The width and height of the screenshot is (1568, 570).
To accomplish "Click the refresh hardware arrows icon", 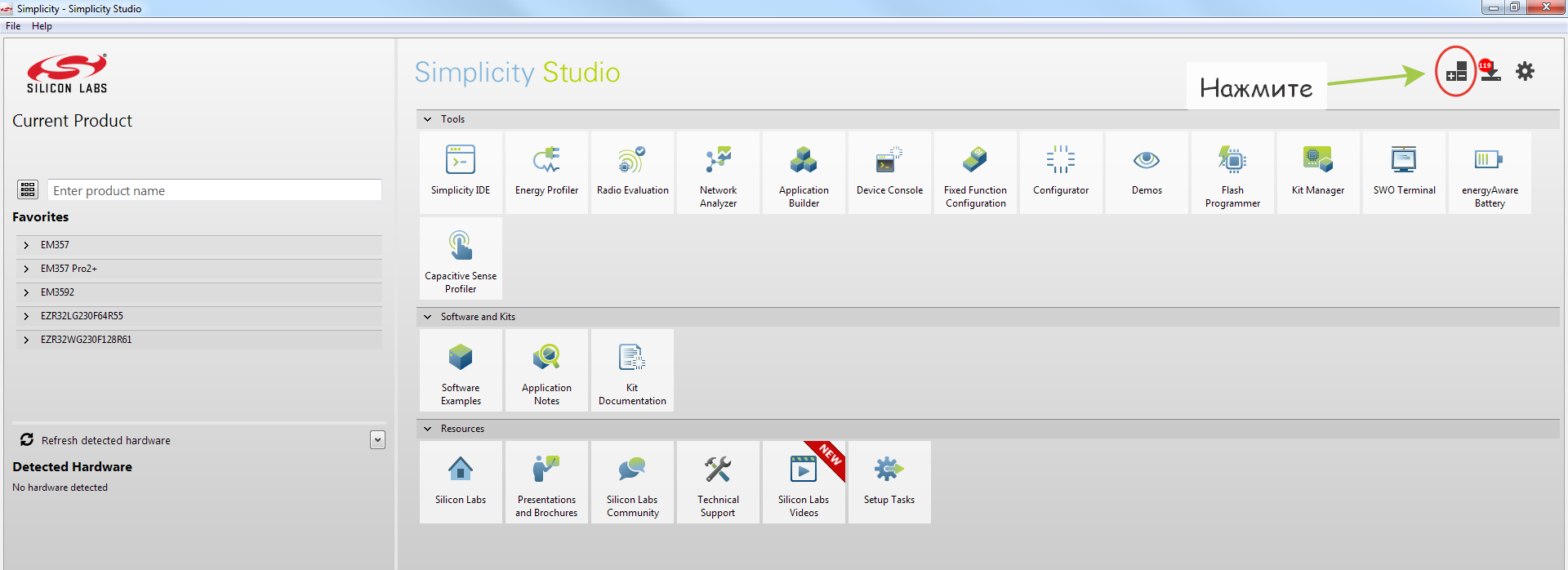I will pyautogui.click(x=27, y=439).
